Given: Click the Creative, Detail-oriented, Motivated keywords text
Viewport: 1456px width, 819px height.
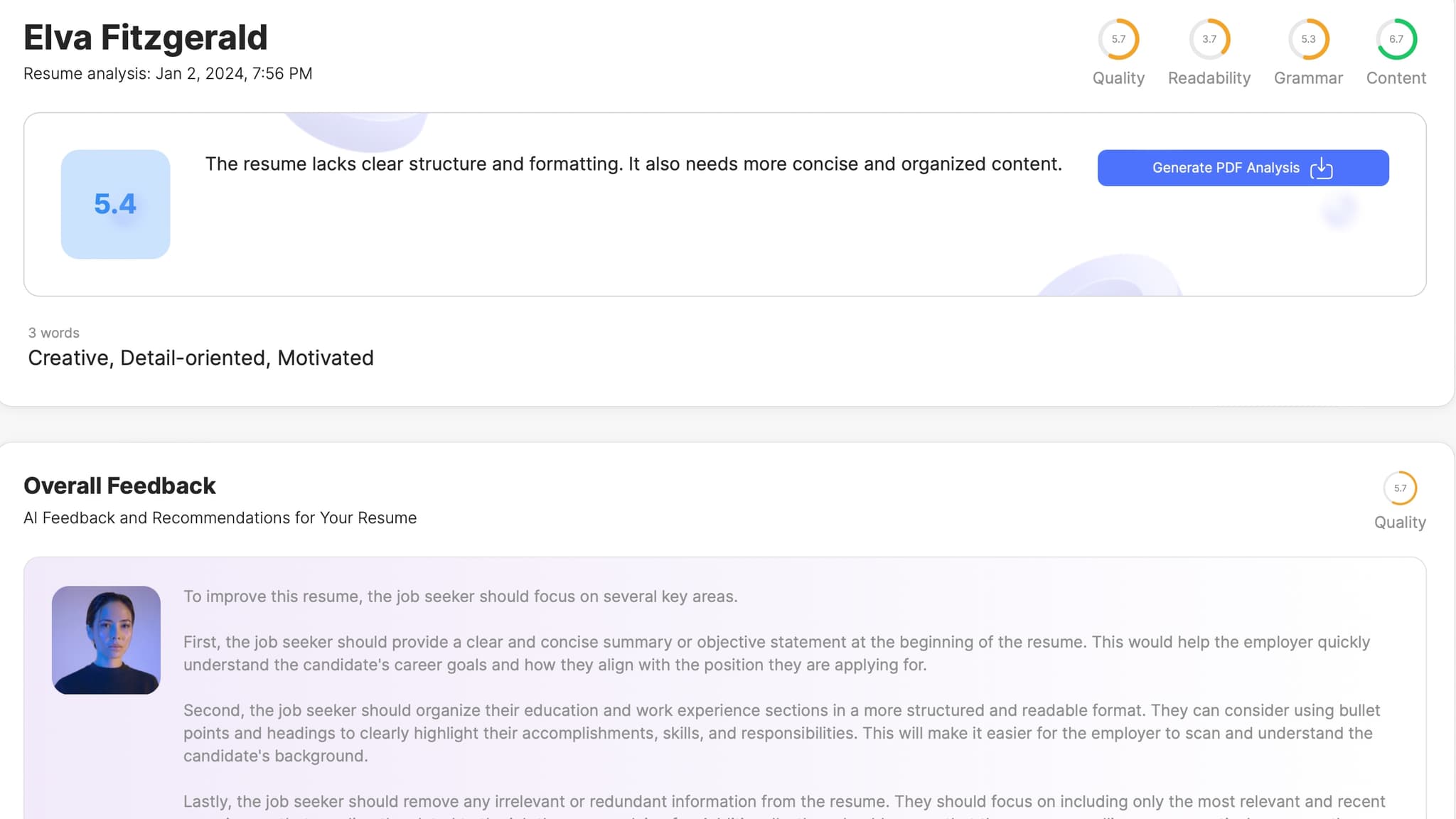Looking at the screenshot, I should pyautogui.click(x=200, y=358).
